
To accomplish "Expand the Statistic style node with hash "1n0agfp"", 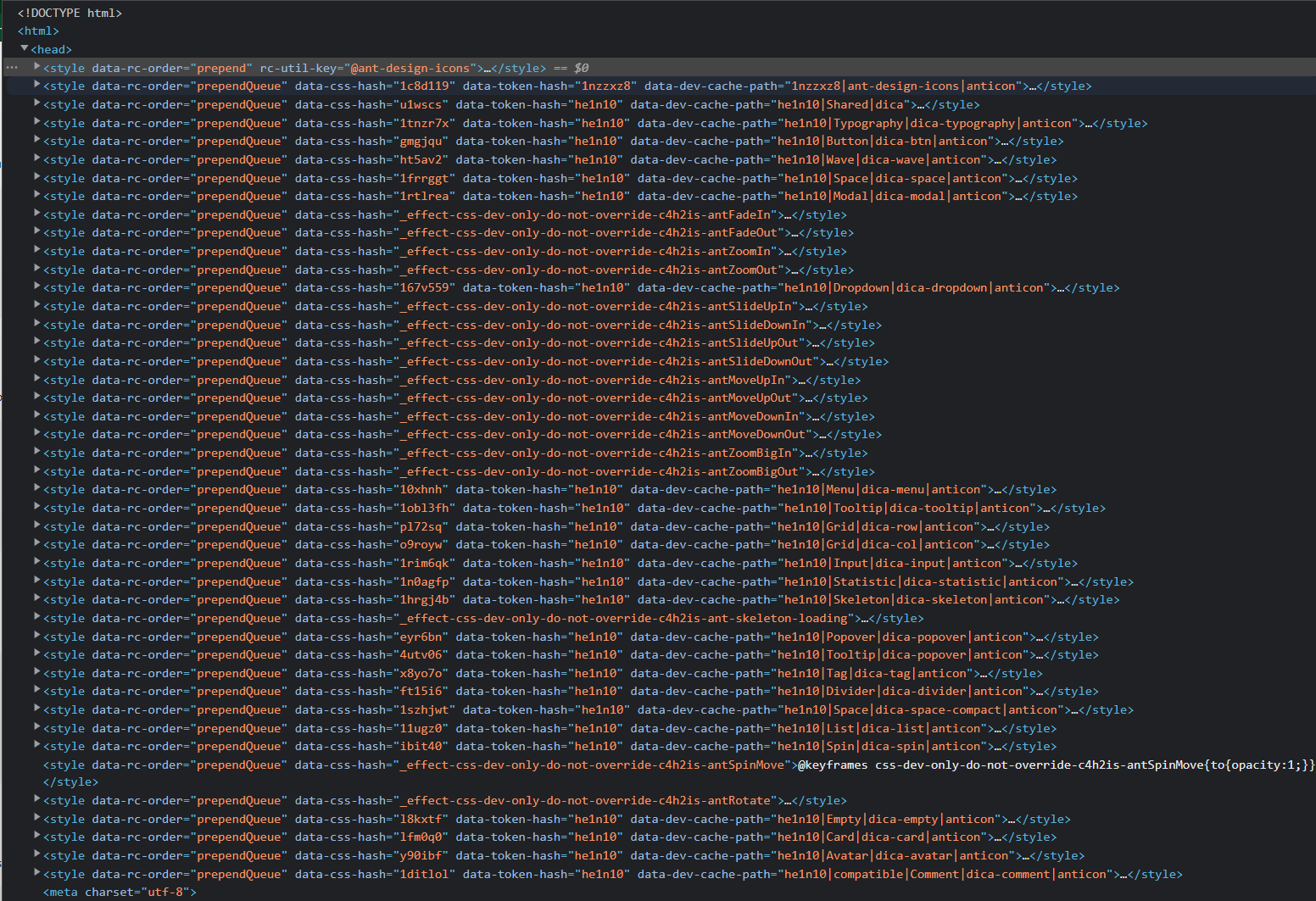I will 36,581.
